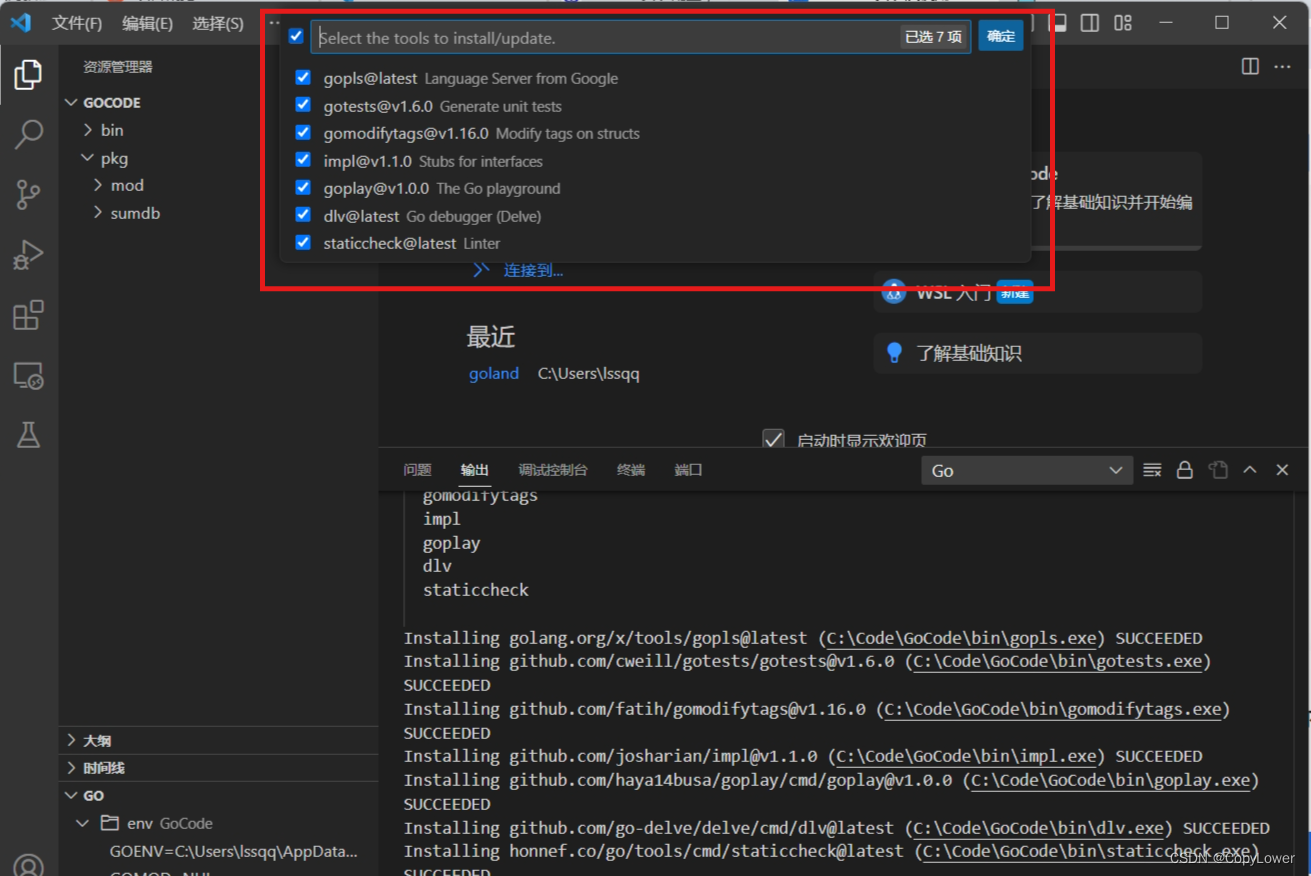Viewport: 1311px width, 876px height.
Task: Maximize the panel size
Action: tap(1250, 470)
